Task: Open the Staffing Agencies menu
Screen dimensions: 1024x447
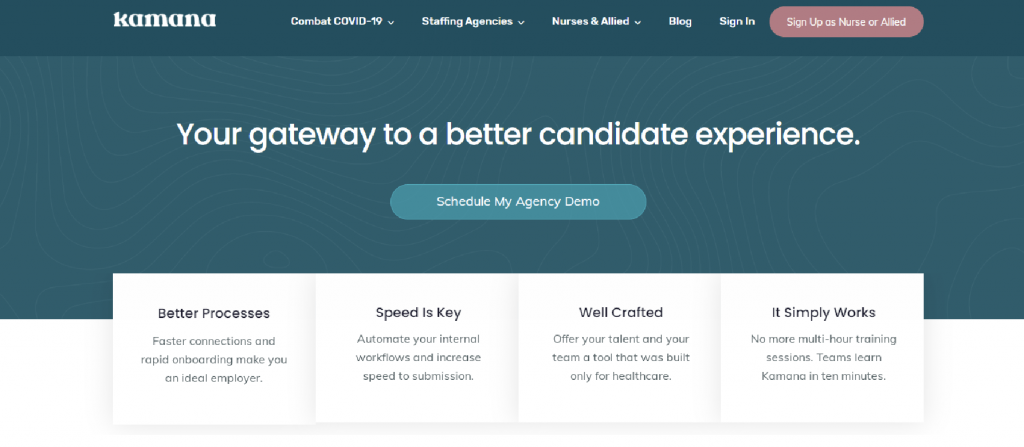Action: 473,22
